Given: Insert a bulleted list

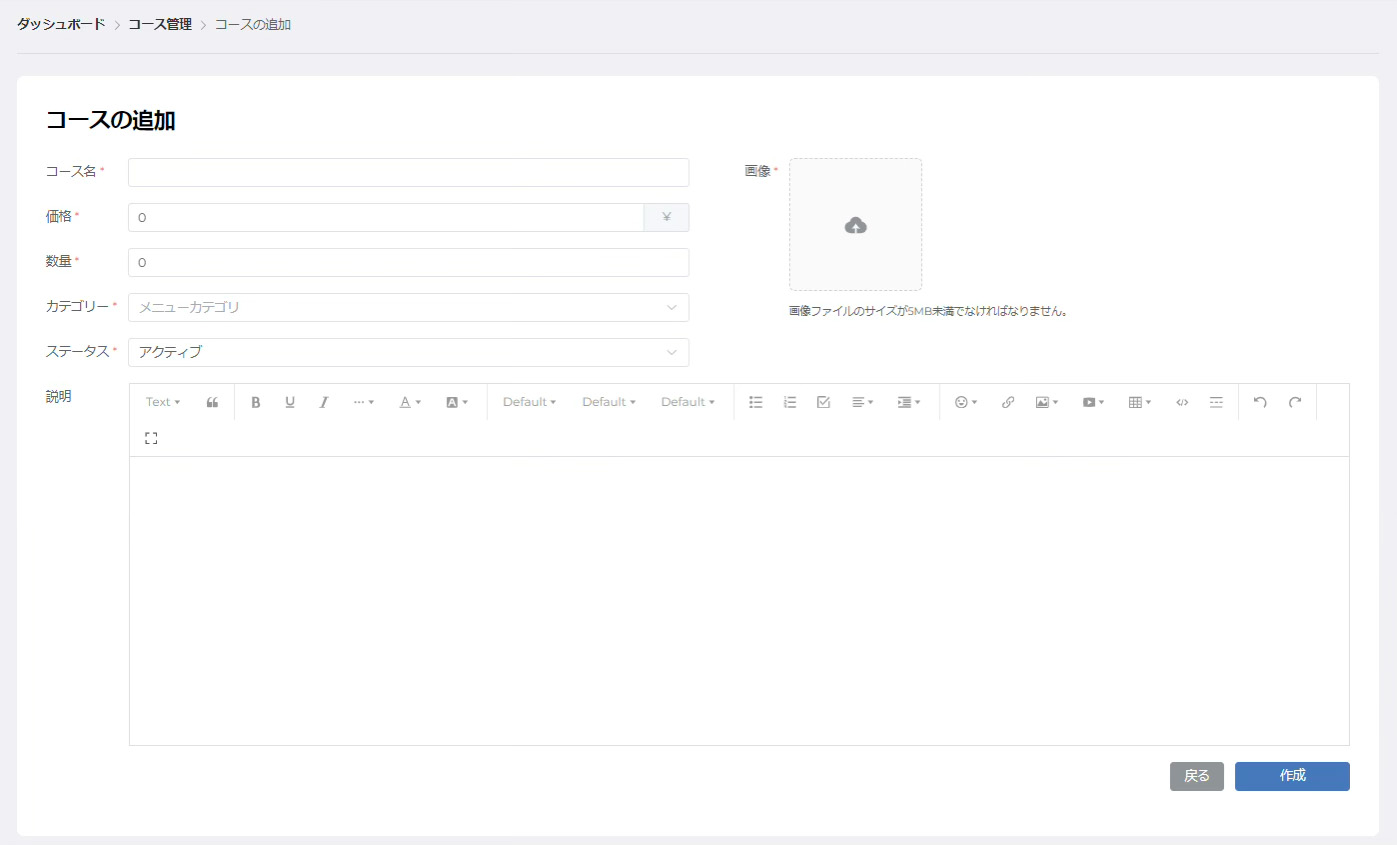Looking at the screenshot, I should 756,402.
